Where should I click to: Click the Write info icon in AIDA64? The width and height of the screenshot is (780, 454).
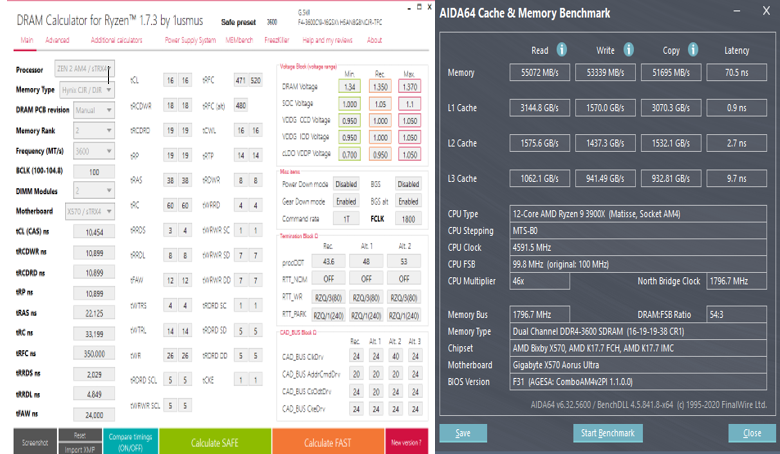tap(629, 49)
